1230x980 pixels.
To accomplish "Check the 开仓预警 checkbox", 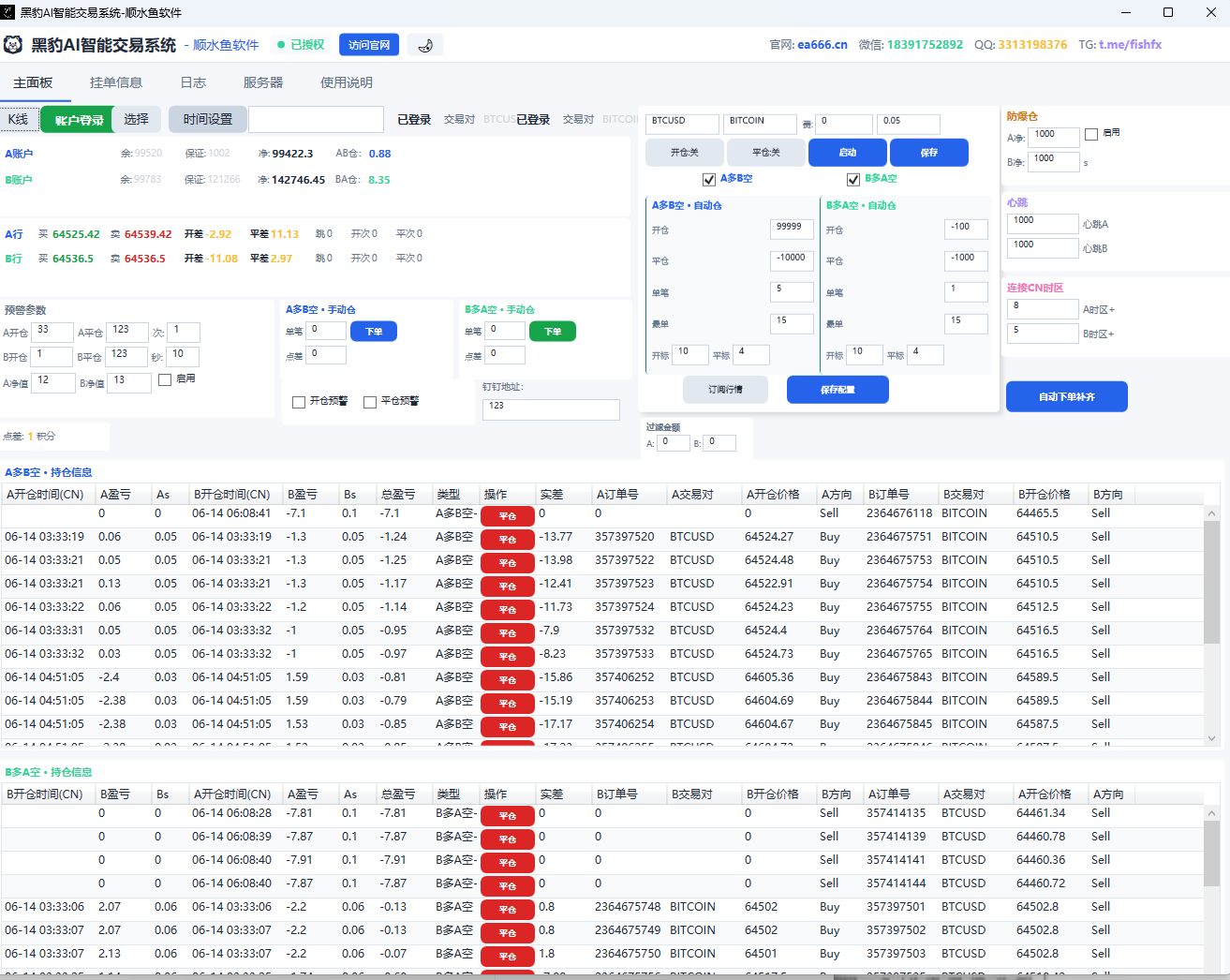I will click(x=299, y=402).
